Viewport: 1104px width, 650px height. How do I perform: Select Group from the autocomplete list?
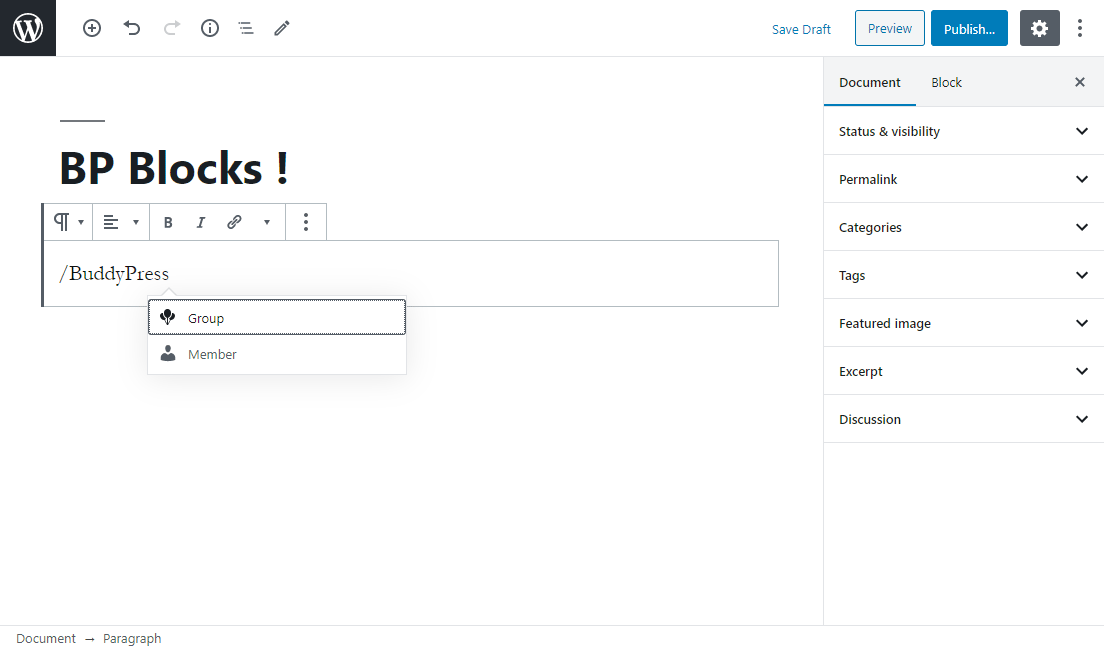277,318
